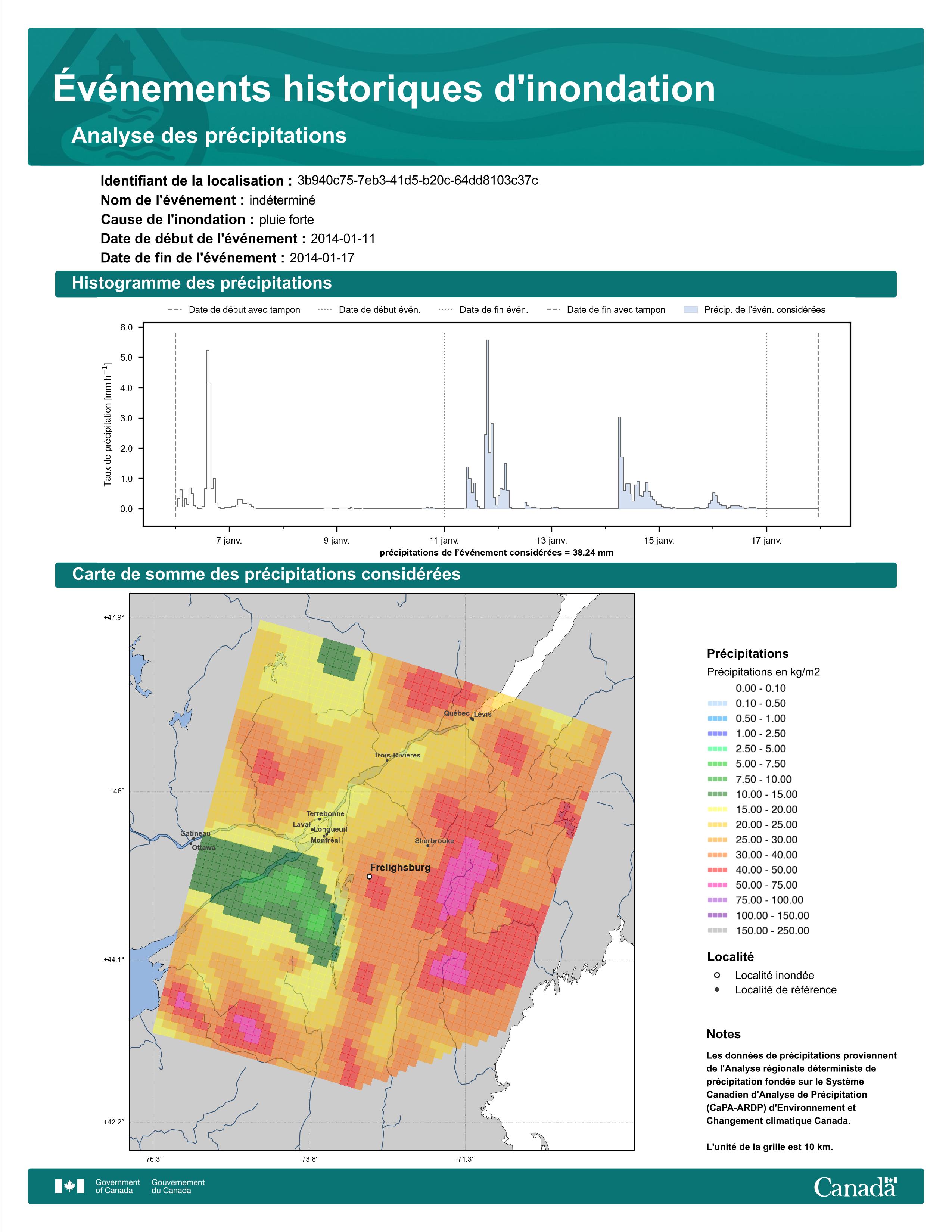This screenshot has width=952, height=1232.
Task: Click the Lévis label on map
Action: coord(483,714)
